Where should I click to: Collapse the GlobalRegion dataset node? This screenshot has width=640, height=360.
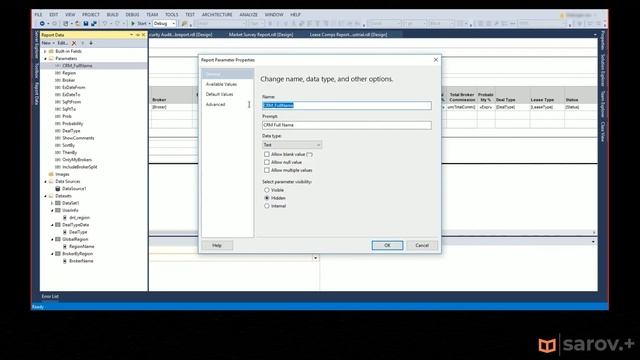click(52, 239)
